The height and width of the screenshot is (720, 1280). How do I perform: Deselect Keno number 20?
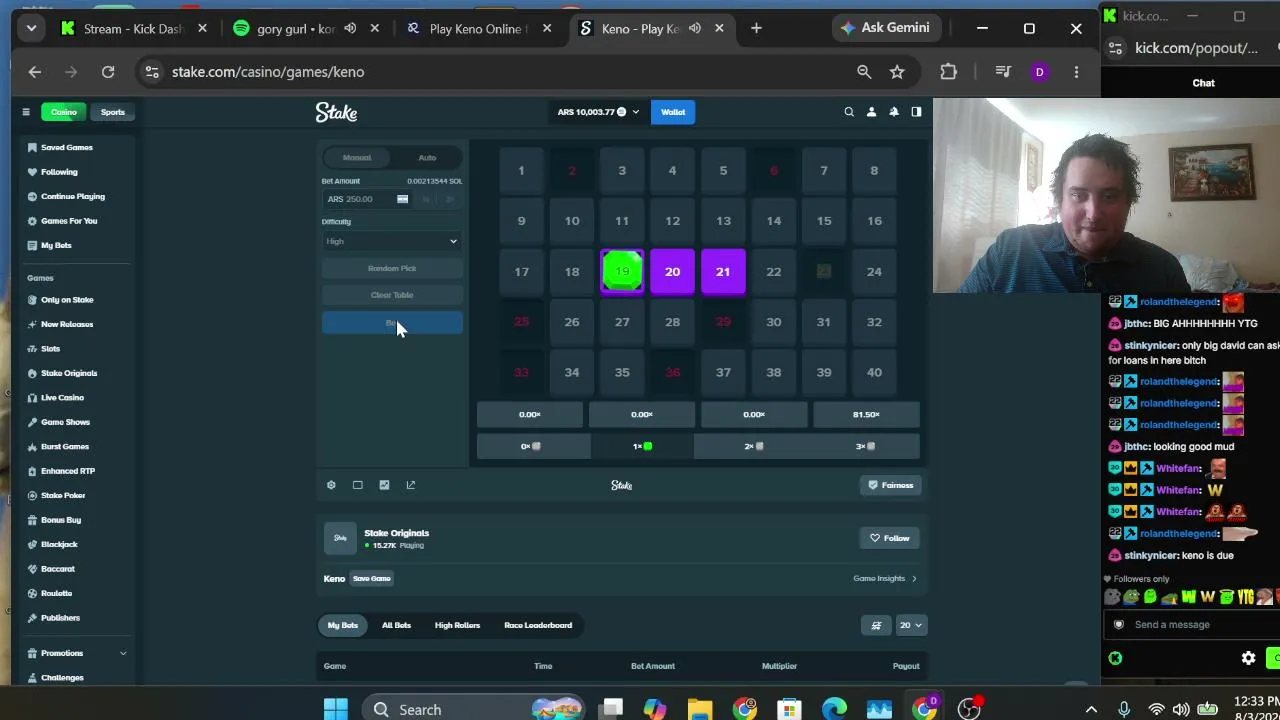coord(672,272)
